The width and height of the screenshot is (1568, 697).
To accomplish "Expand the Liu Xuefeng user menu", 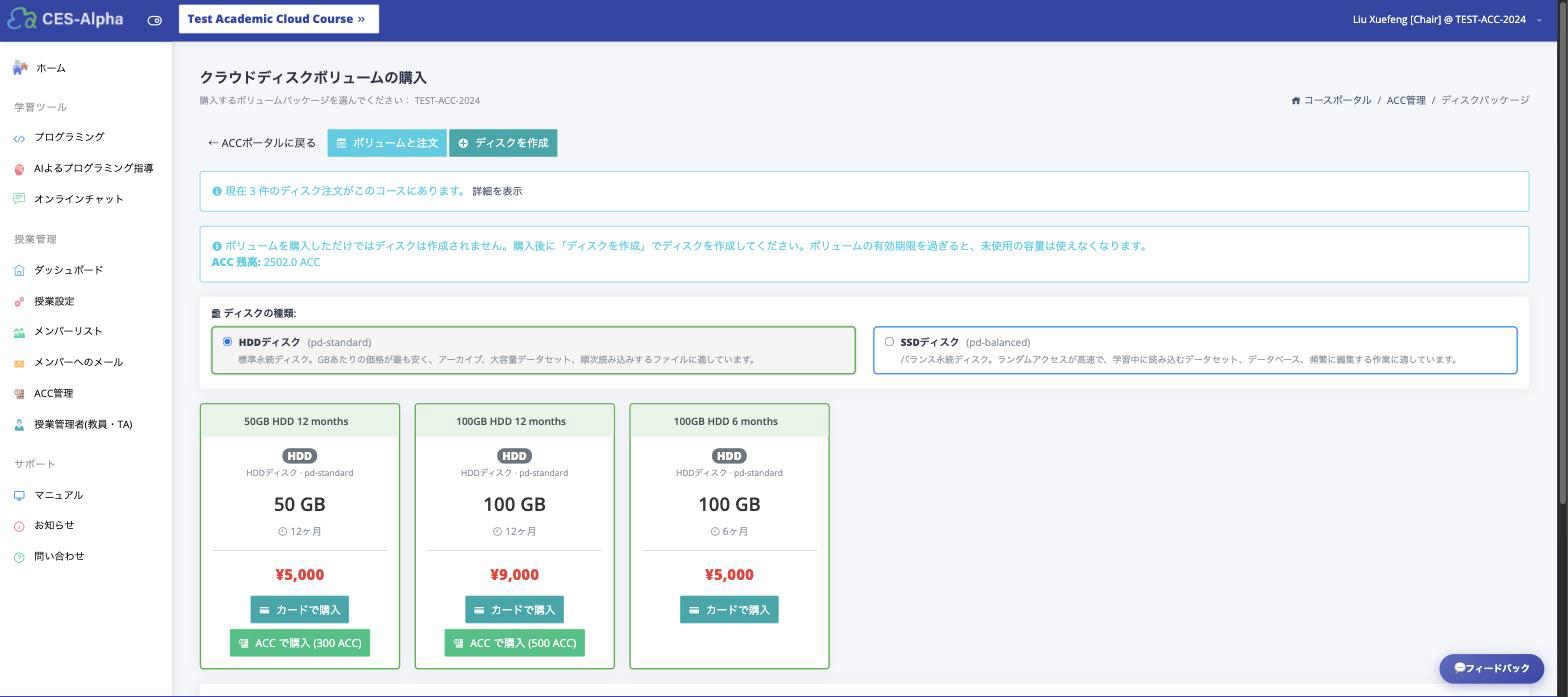I will coord(1446,19).
